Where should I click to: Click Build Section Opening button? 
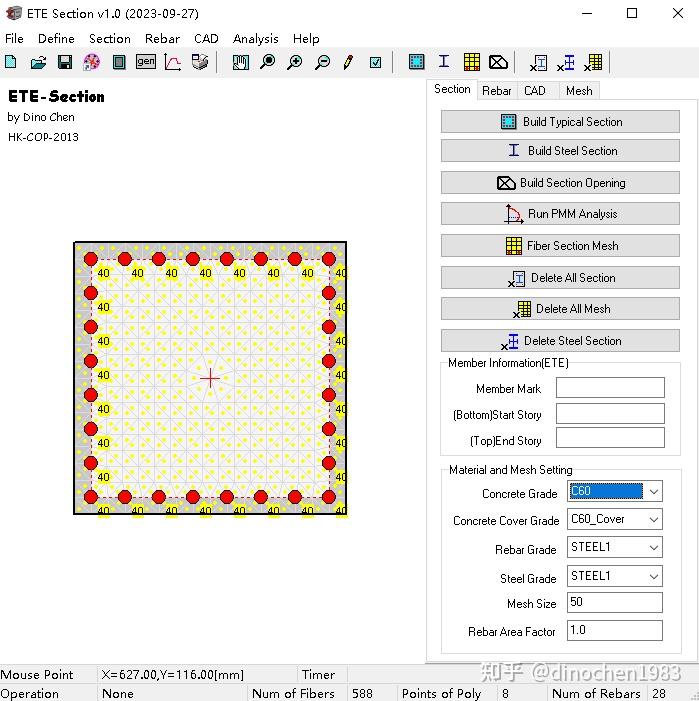pos(560,183)
